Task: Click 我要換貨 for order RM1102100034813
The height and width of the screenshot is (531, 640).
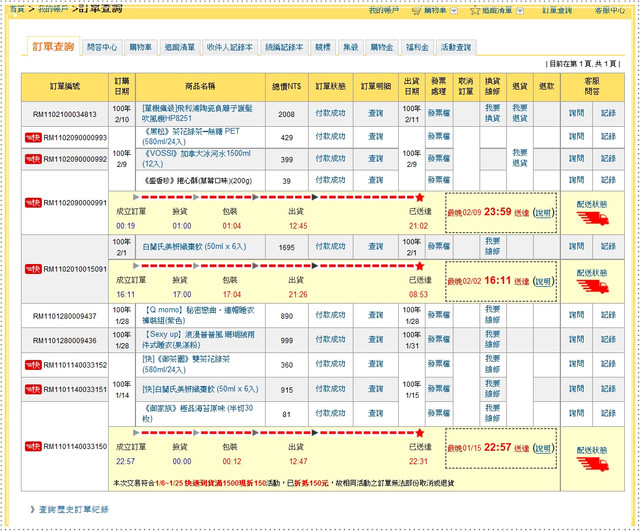Action: coord(493,113)
